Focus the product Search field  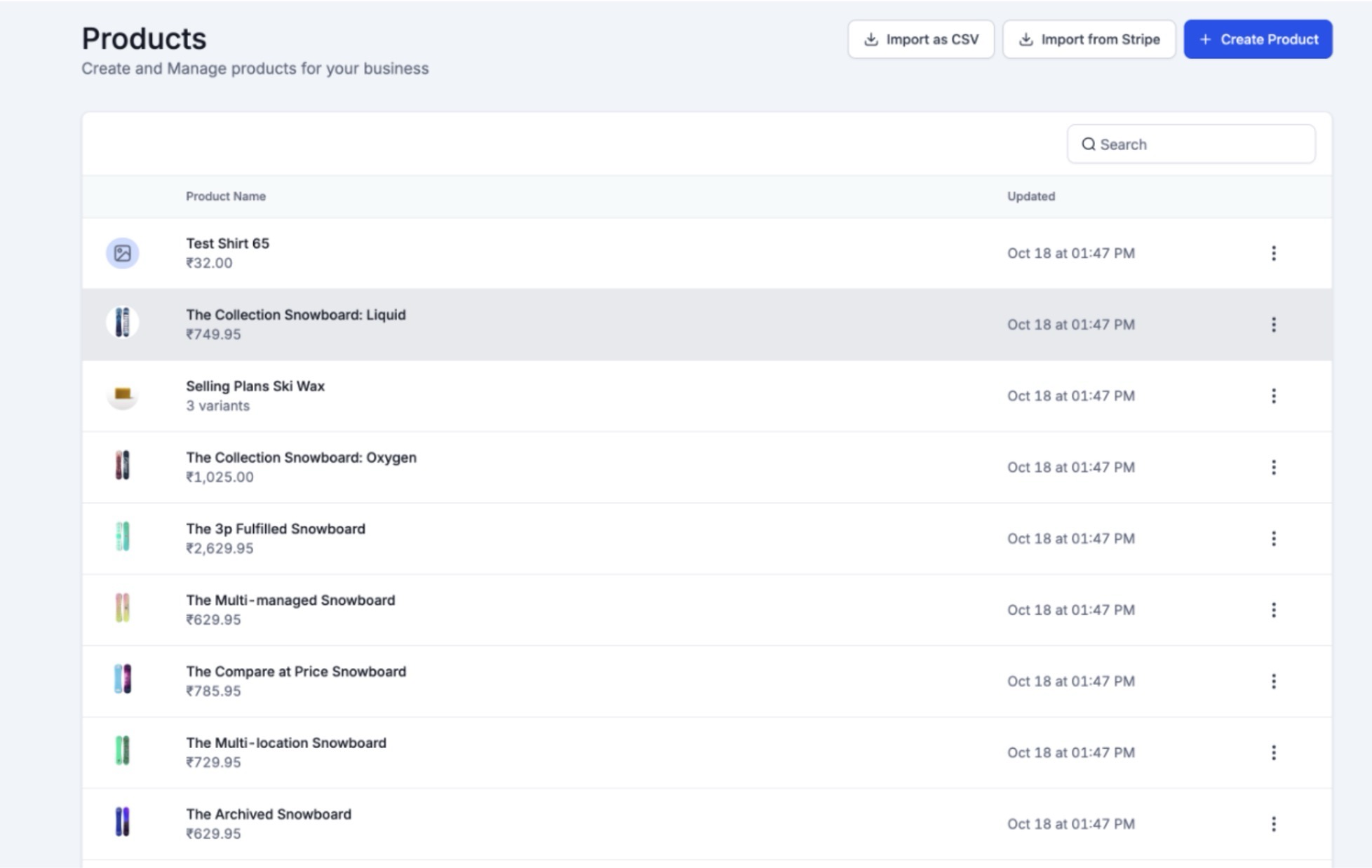coord(1199,144)
